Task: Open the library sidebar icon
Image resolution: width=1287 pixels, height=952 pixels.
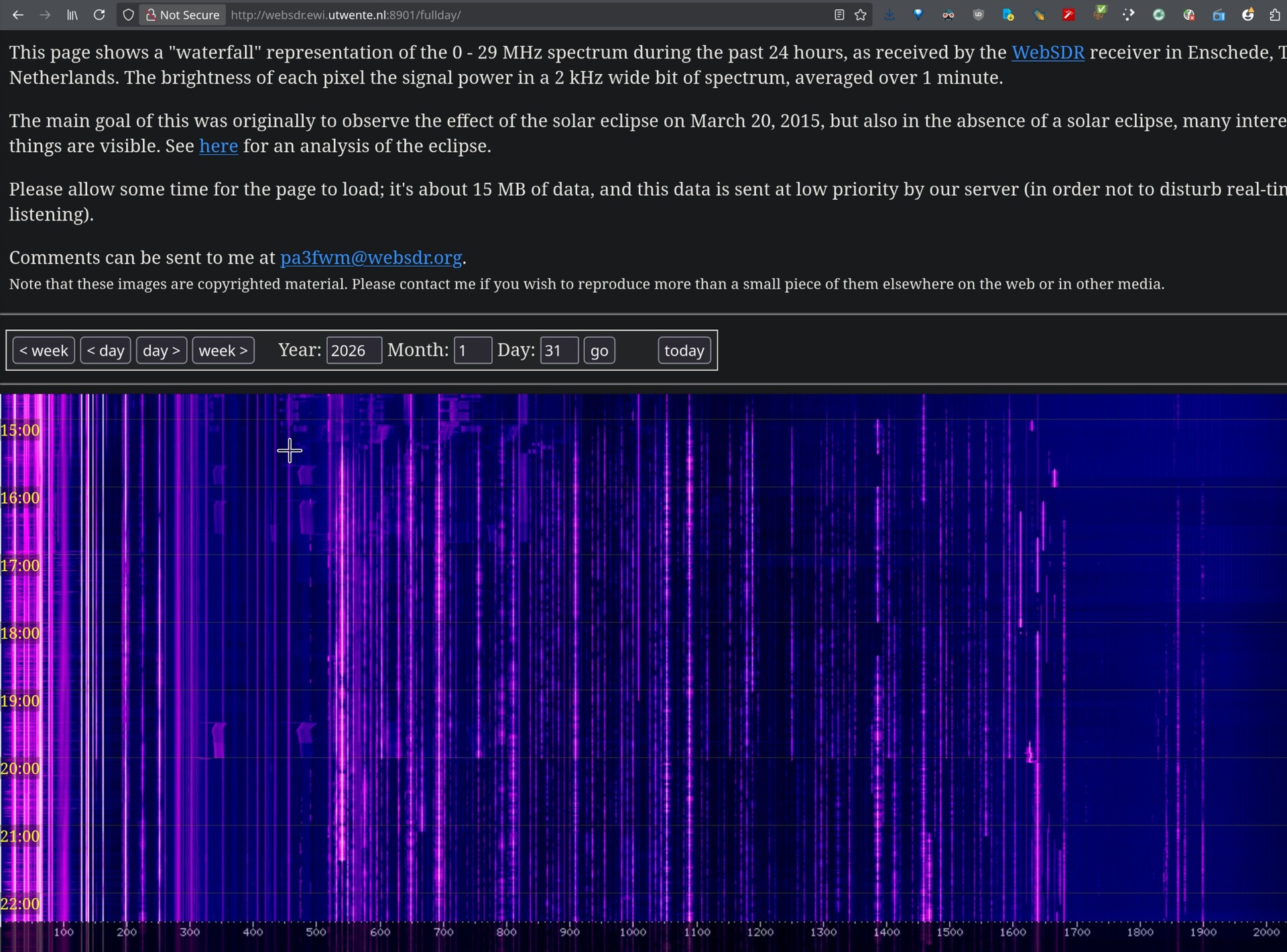Action: click(x=72, y=15)
